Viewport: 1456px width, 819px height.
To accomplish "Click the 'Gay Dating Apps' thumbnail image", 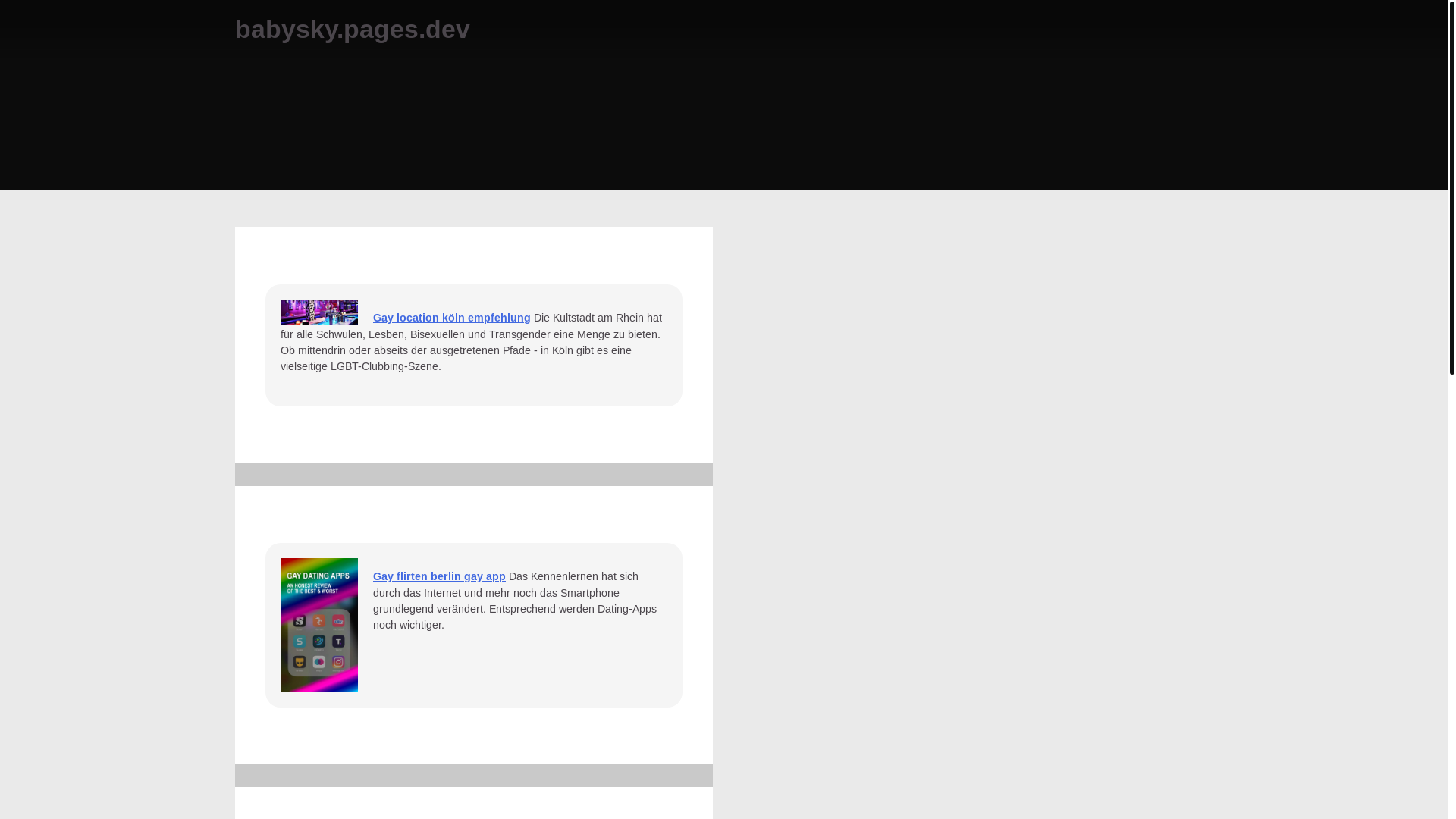I will (x=319, y=625).
